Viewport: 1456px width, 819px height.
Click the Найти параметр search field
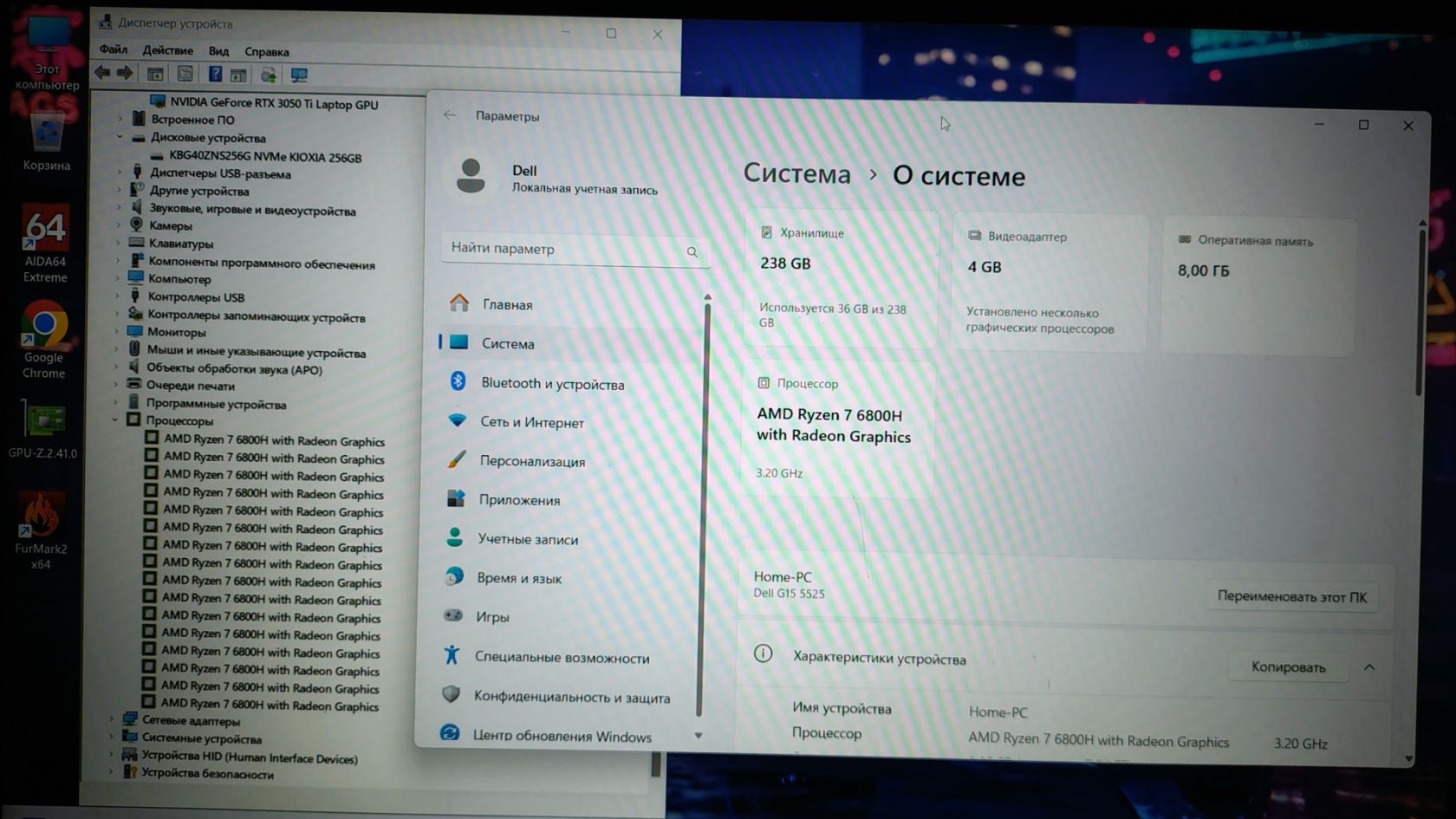point(575,249)
